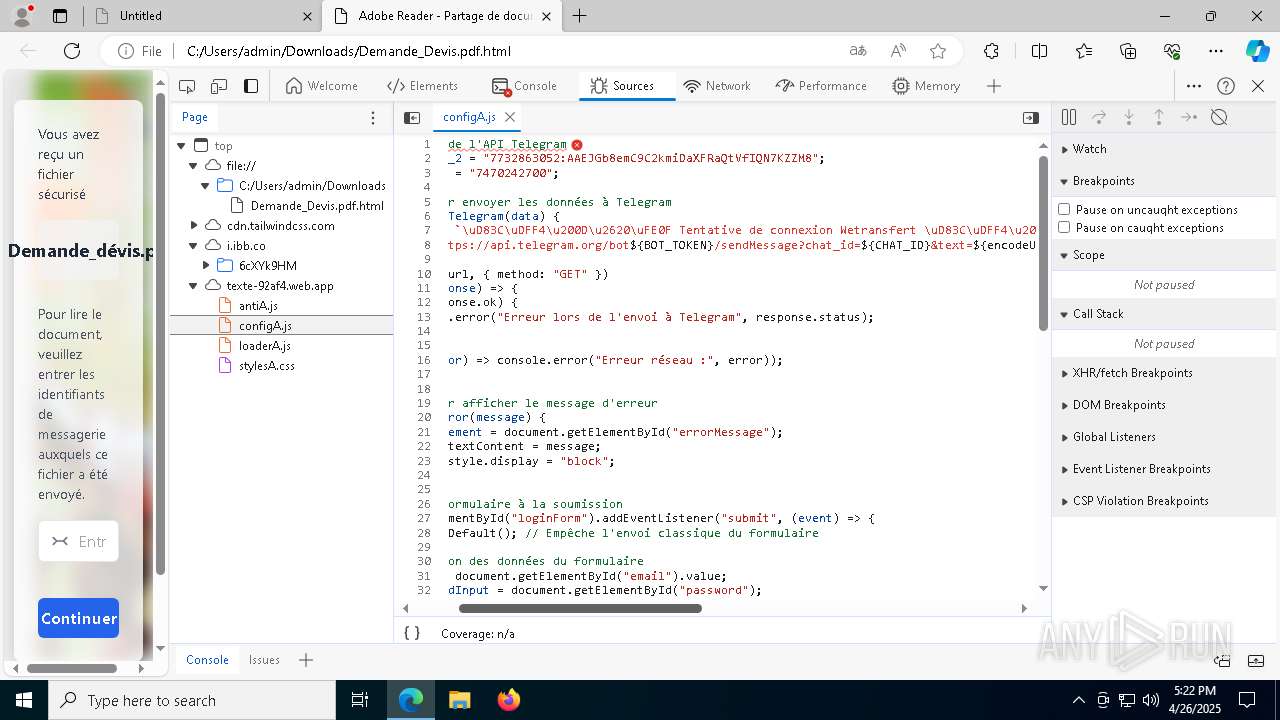The width and height of the screenshot is (1280, 720).
Task: Click the Continuer button on the page
Action: pos(79,618)
